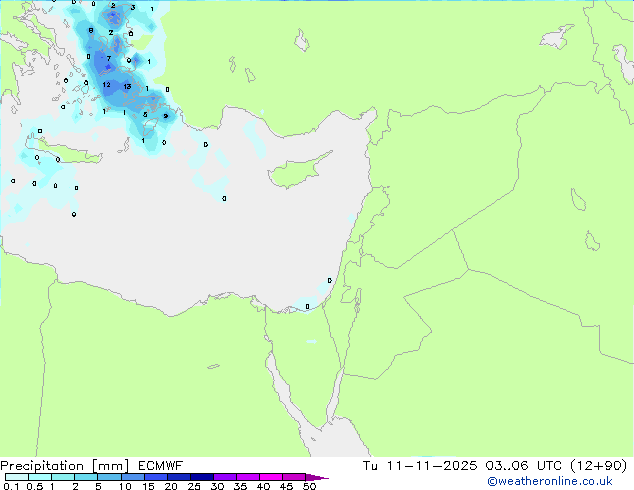Select the 35–40 mm violet swatch
The height and width of the screenshot is (490, 634).
tap(247, 477)
